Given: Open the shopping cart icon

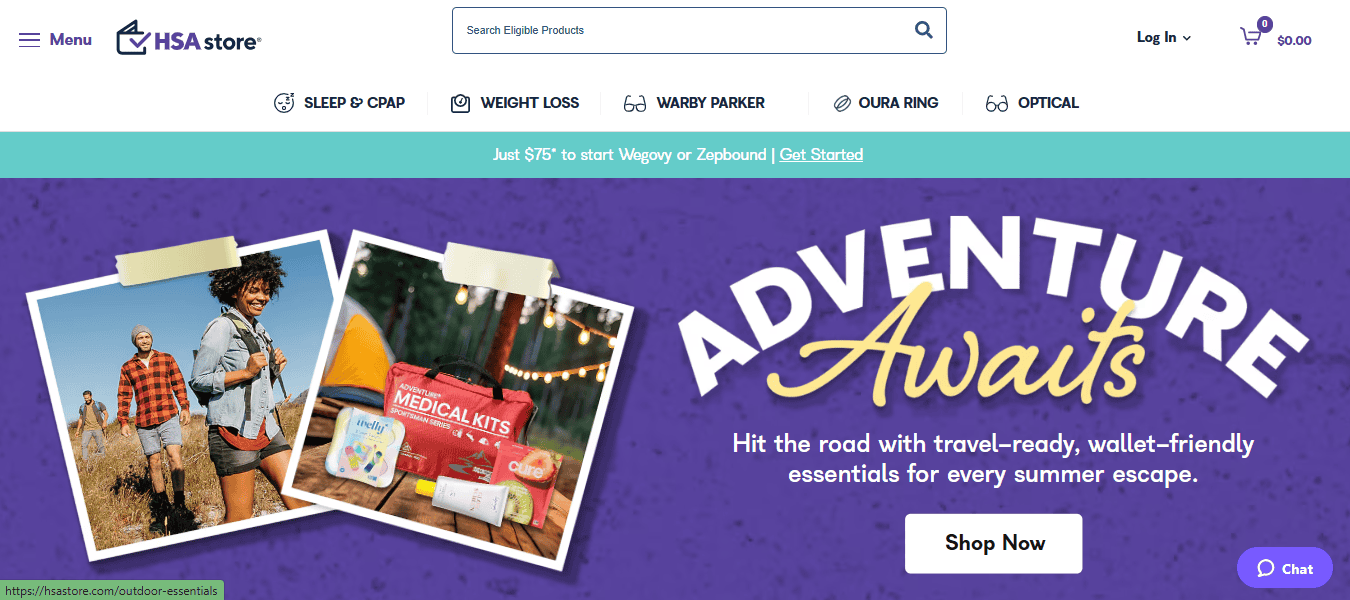Looking at the screenshot, I should pyautogui.click(x=1251, y=37).
